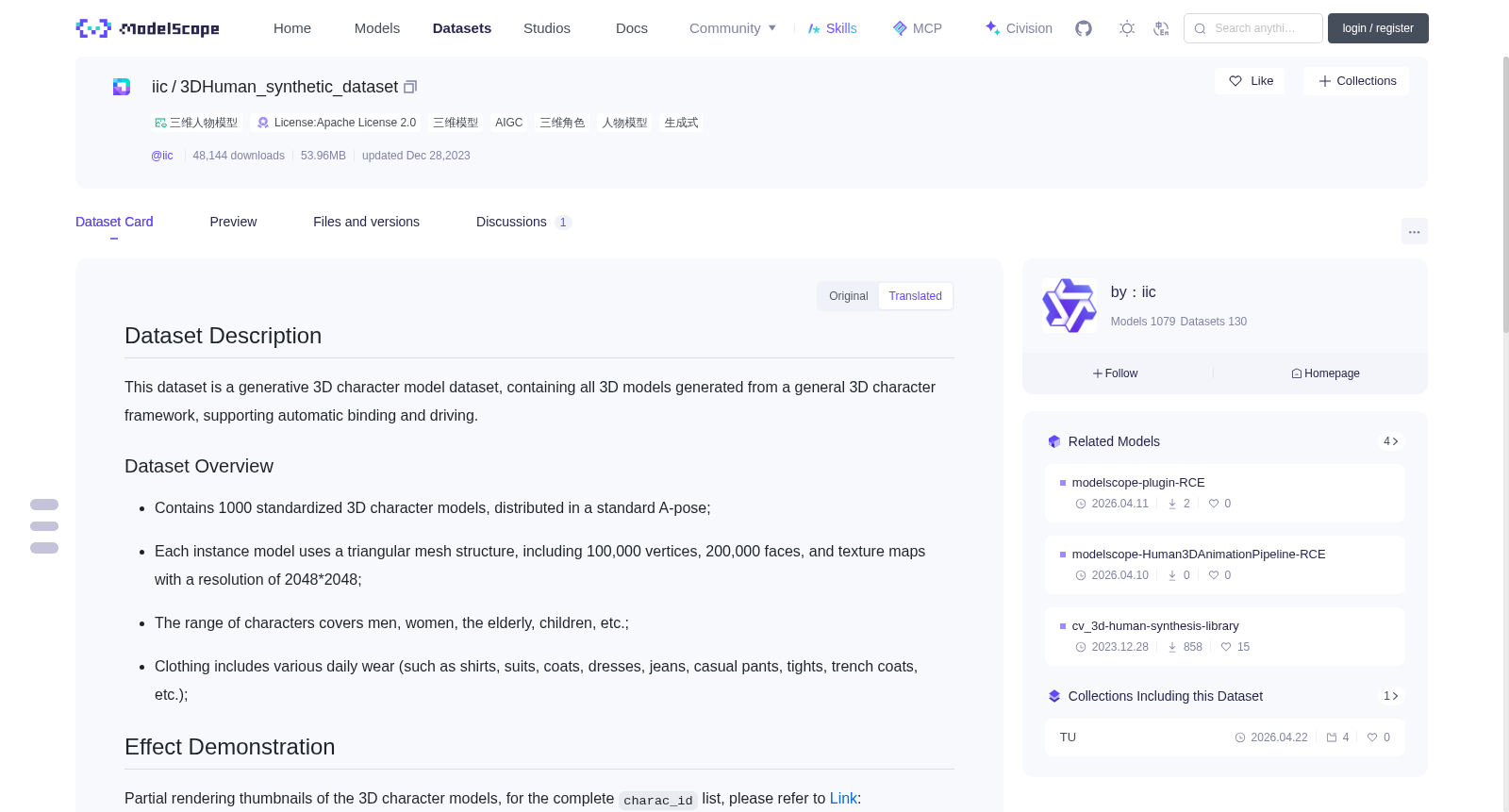The width and height of the screenshot is (1509, 812).
Task: Follow the iic organization
Action: click(1115, 373)
